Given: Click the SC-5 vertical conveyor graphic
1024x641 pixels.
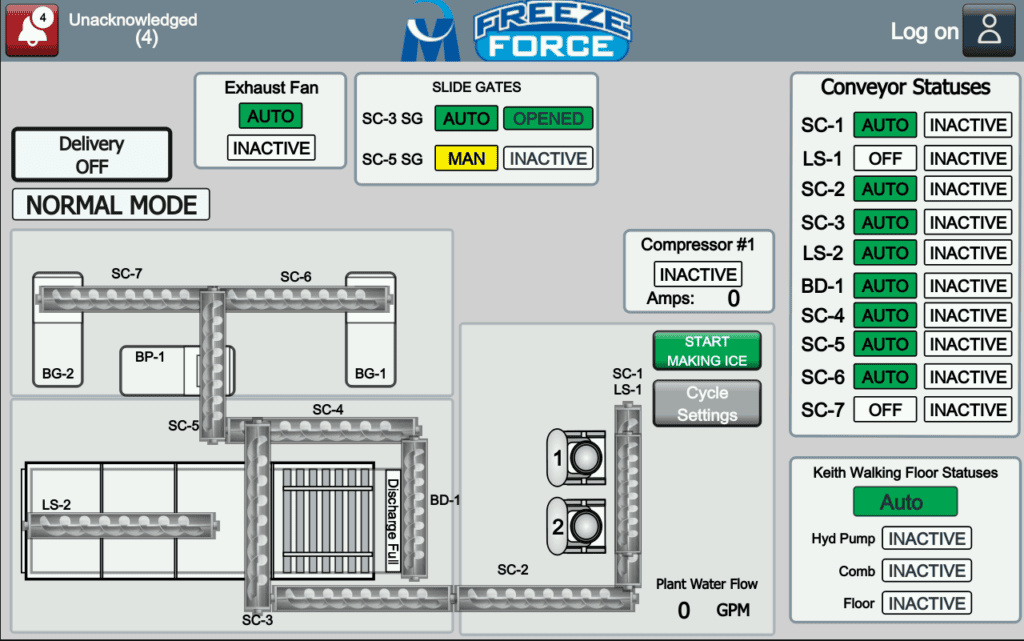Looking at the screenshot, I should [x=212, y=366].
